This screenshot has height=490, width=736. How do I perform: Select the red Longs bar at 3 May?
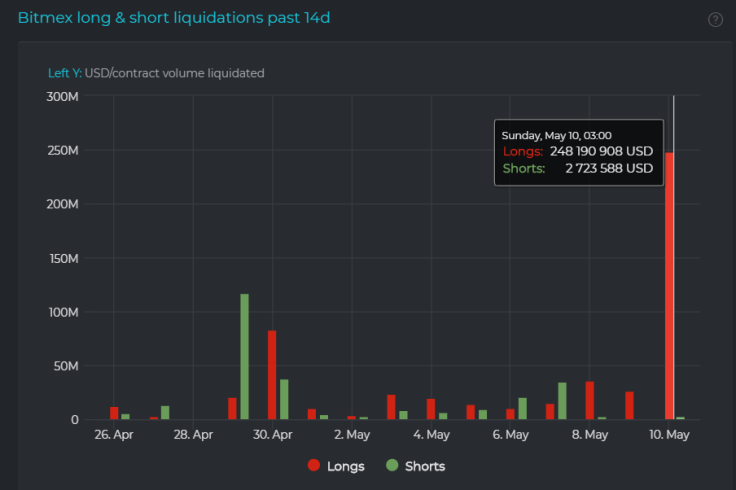coord(391,407)
